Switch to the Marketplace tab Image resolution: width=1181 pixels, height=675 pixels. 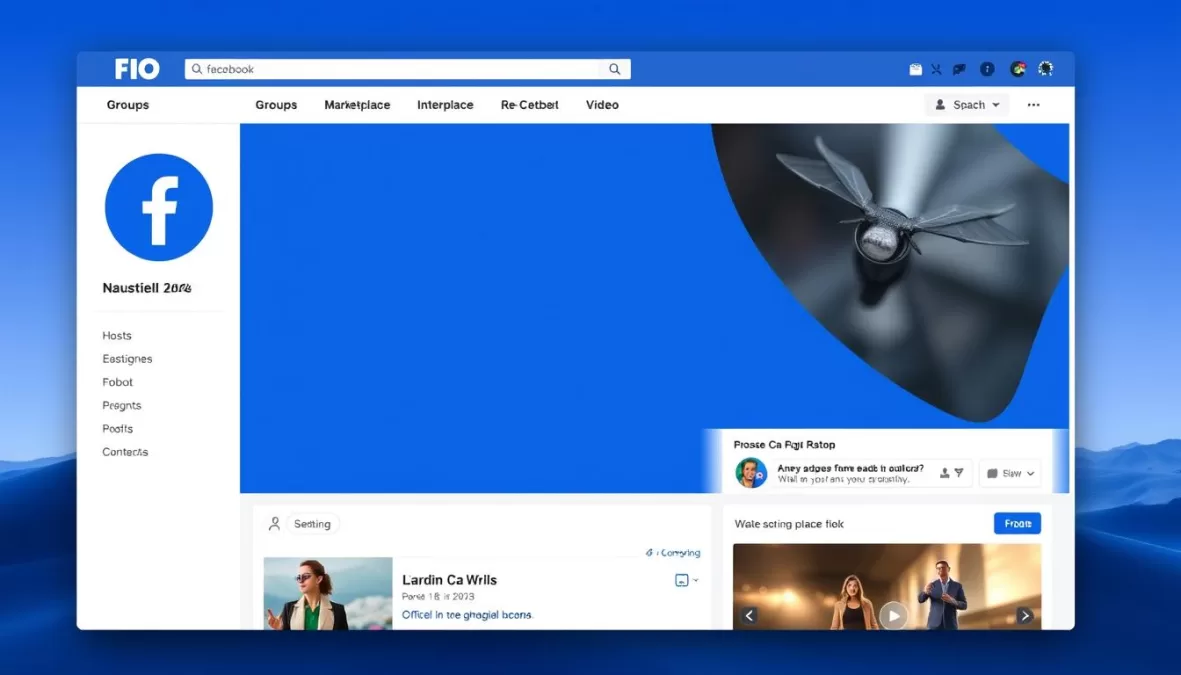point(357,104)
